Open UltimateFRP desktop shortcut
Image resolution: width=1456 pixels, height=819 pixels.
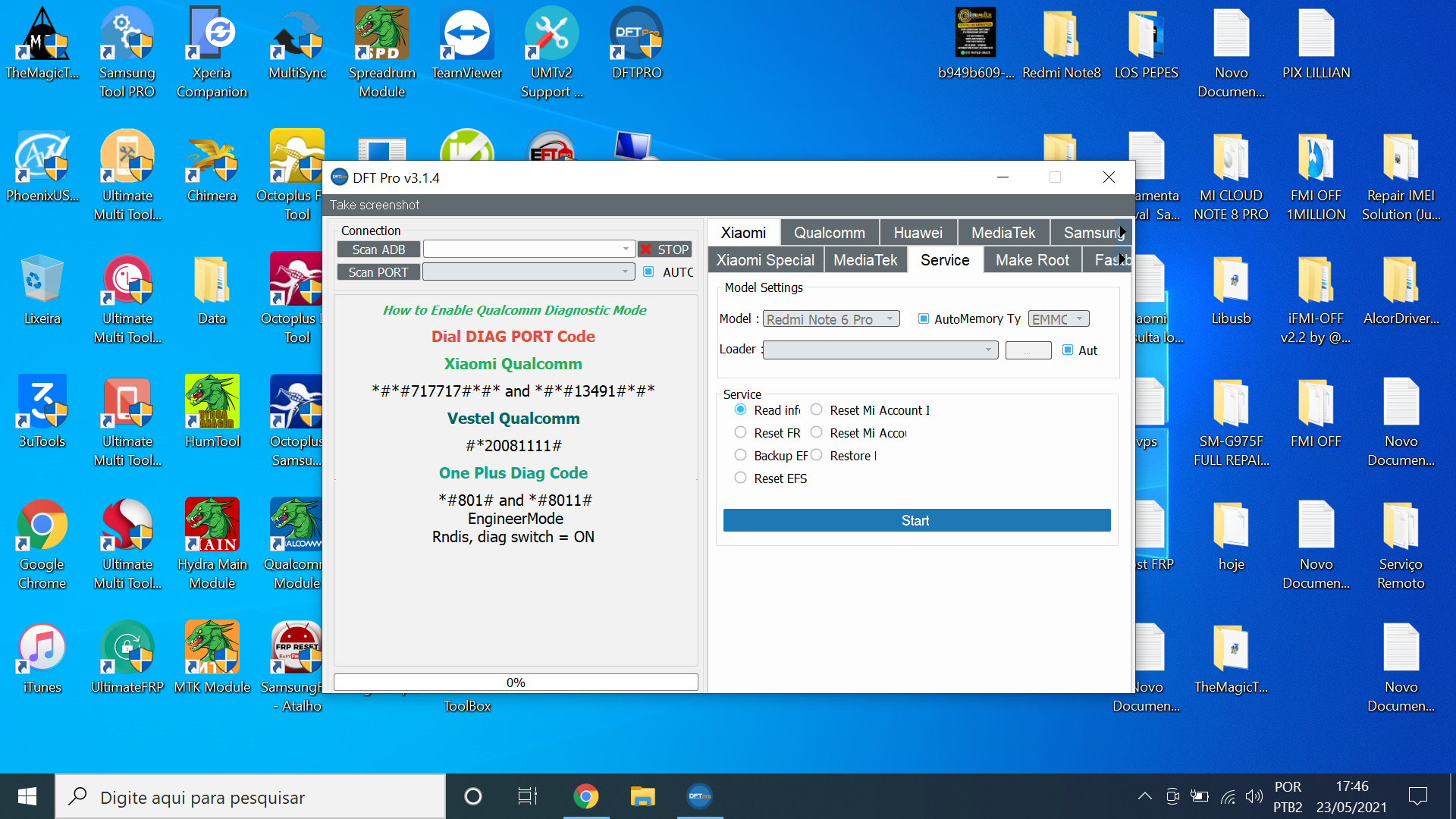[x=127, y=658]
